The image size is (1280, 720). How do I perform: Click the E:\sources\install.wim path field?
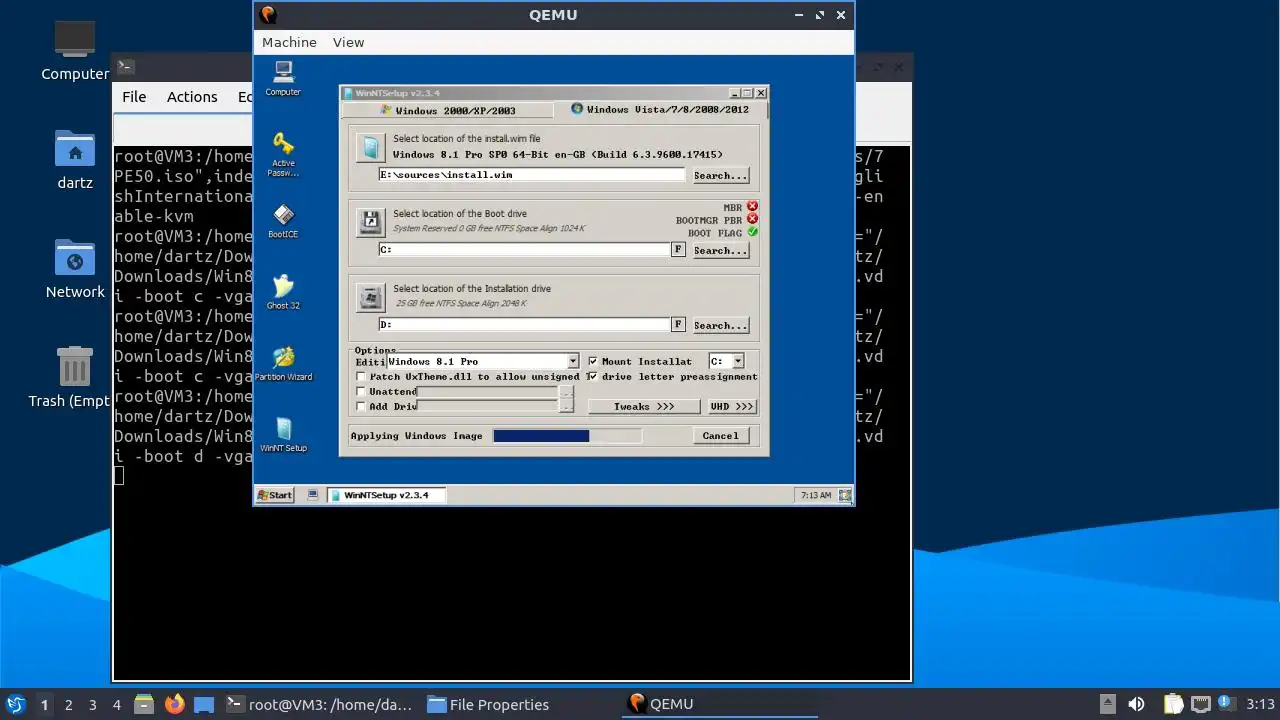point(532,175)
